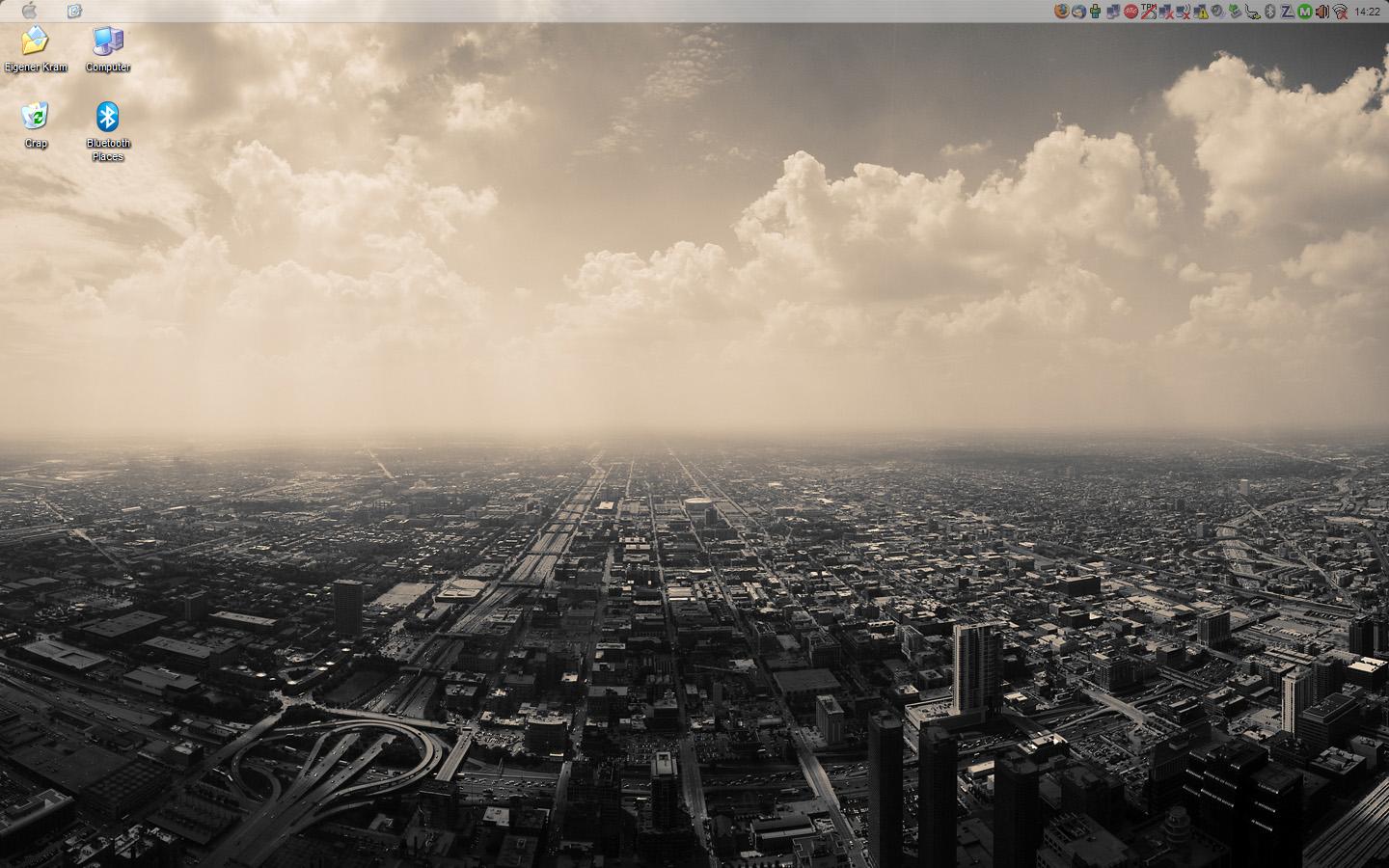Open the volume speaker tray icon
Screen dimensions: 1389x868
[1322, 12]
